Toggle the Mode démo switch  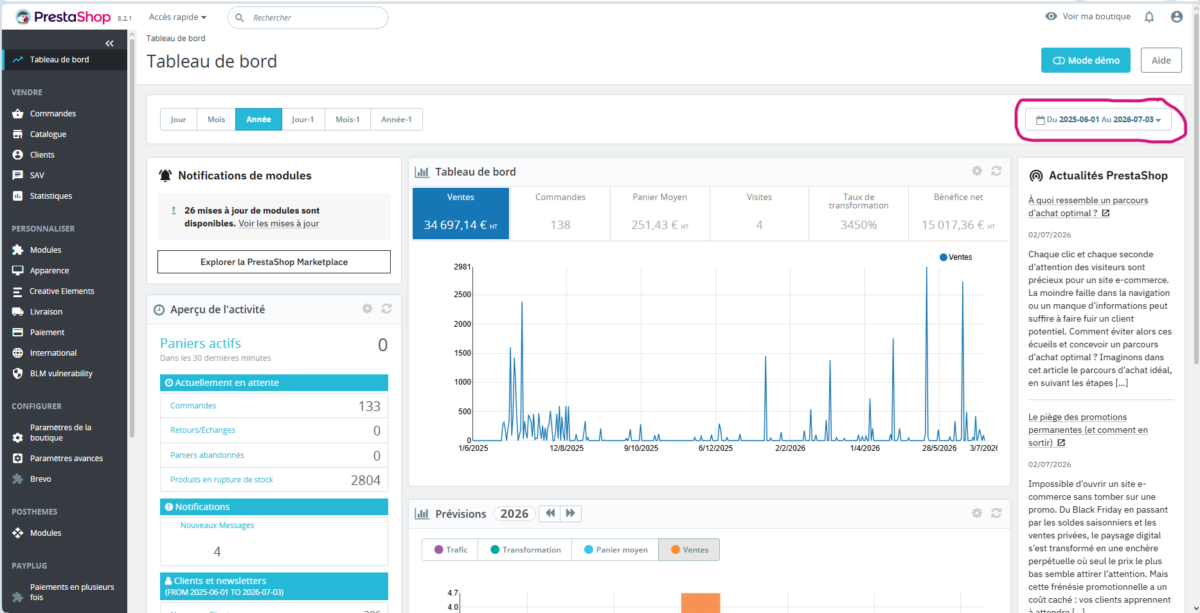pos(1086,60)
